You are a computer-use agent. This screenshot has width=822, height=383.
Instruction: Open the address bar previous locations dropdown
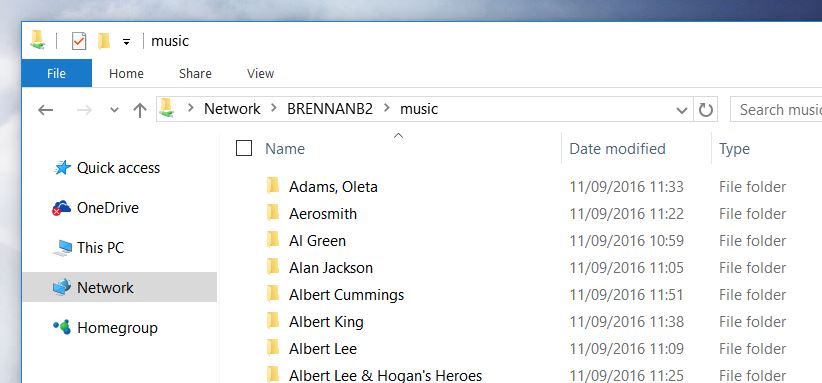point(682,110)
